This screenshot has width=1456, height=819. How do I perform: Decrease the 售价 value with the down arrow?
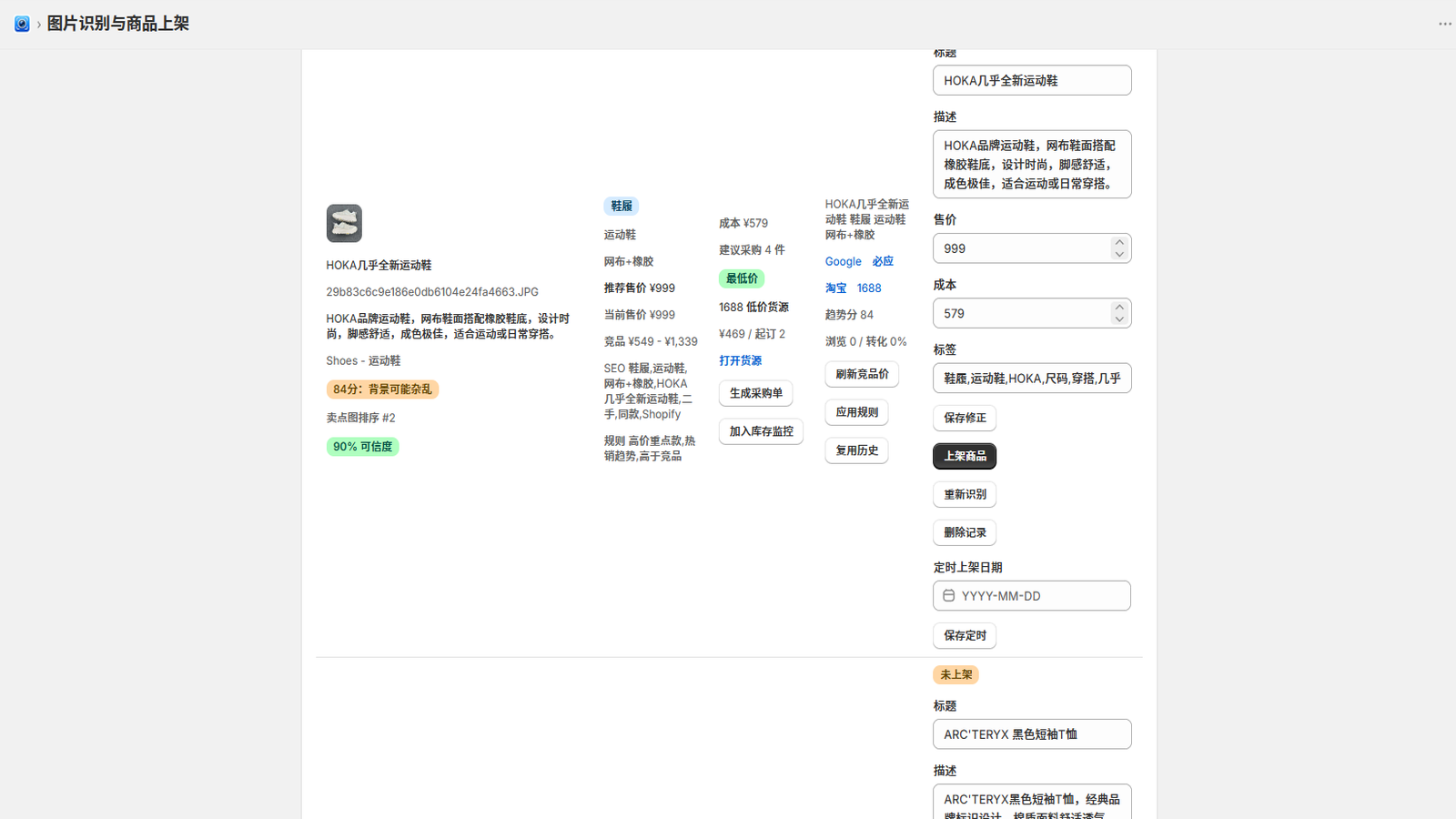tap(1119, 254)
